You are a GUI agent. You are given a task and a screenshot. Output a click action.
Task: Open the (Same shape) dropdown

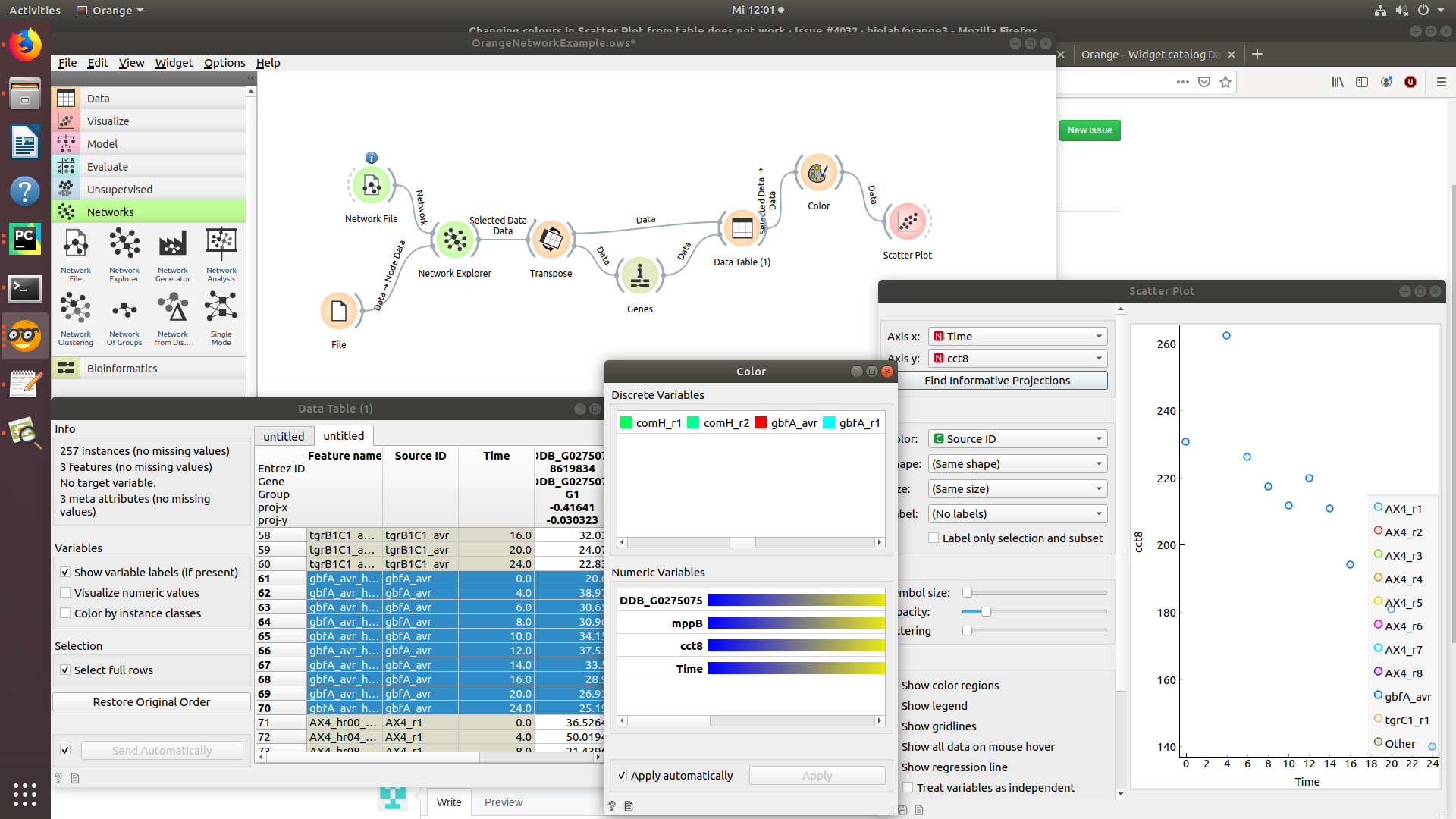point(1017,464)
